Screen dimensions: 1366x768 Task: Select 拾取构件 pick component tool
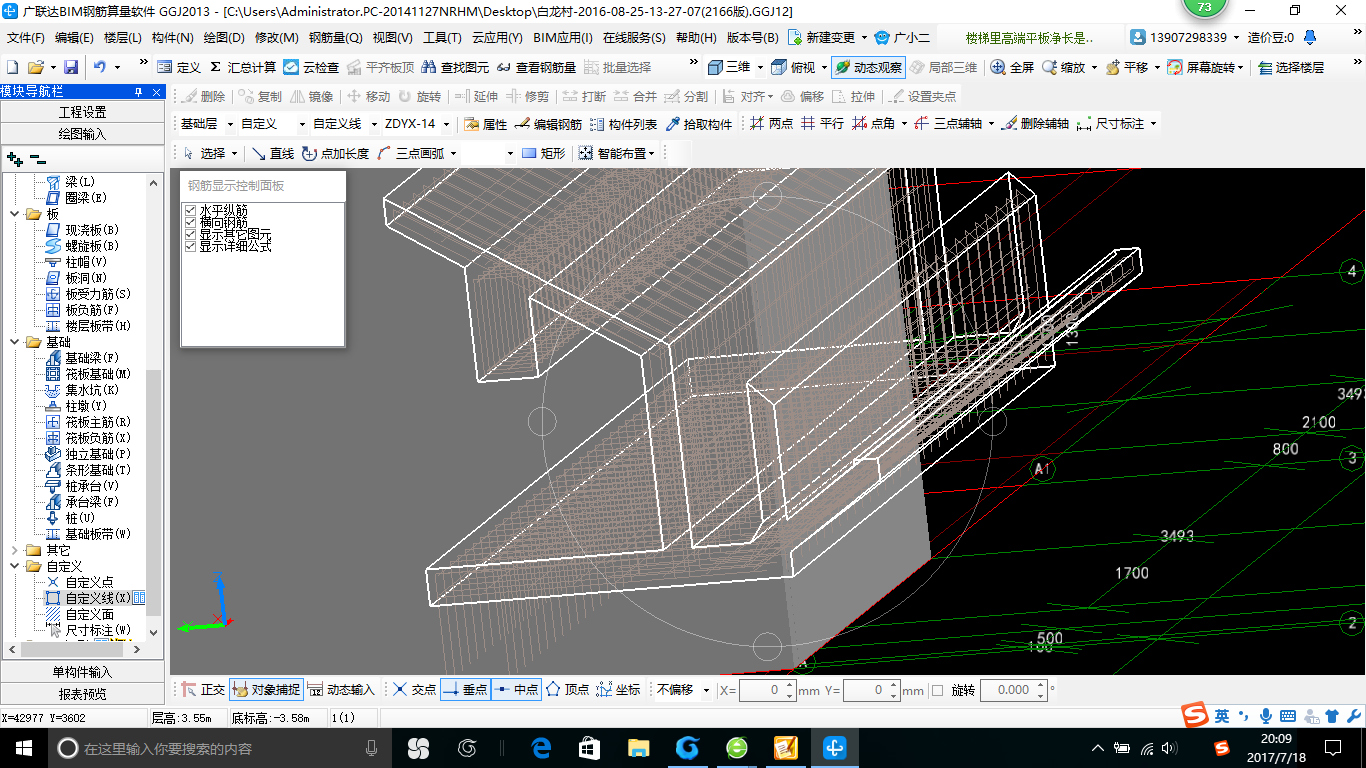[699, 124]
